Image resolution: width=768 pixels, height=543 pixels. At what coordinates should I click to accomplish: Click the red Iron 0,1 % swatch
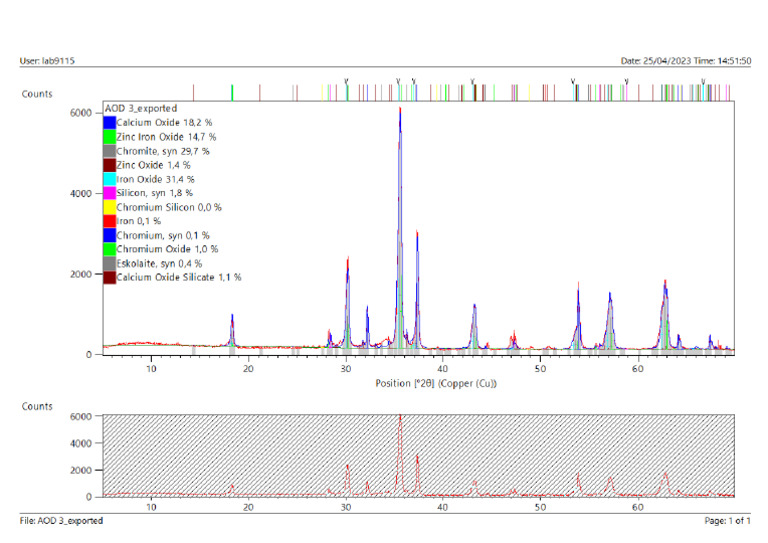(109, 220)
